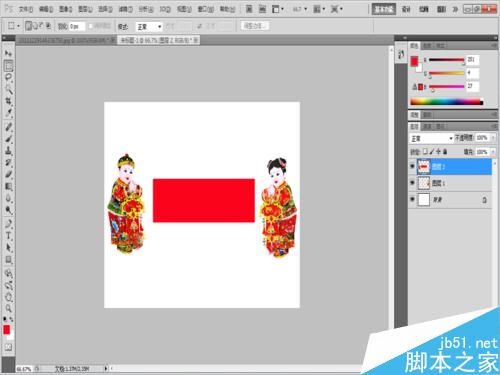Select the History Brush tool

pos(8,163)
